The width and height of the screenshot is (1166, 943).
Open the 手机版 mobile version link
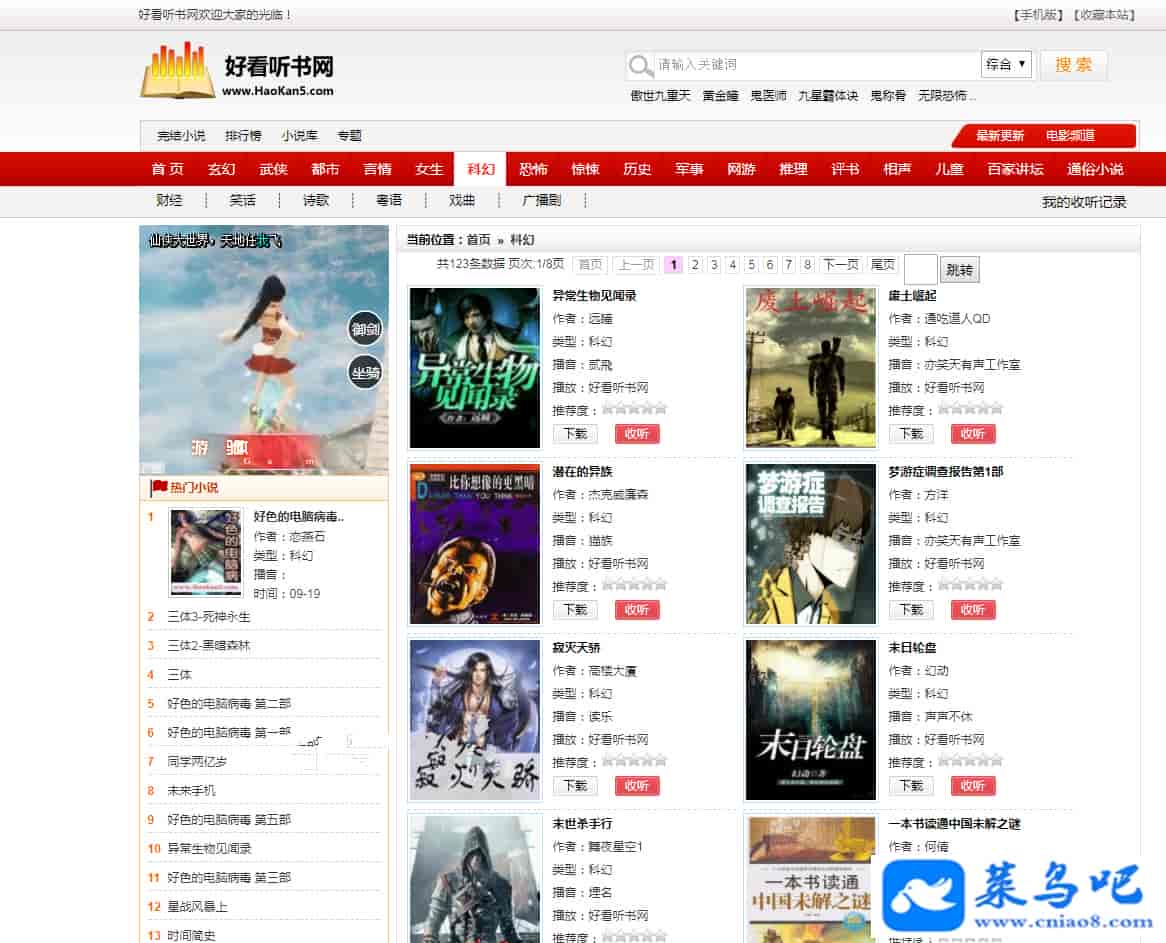[x=1037, y=15]
